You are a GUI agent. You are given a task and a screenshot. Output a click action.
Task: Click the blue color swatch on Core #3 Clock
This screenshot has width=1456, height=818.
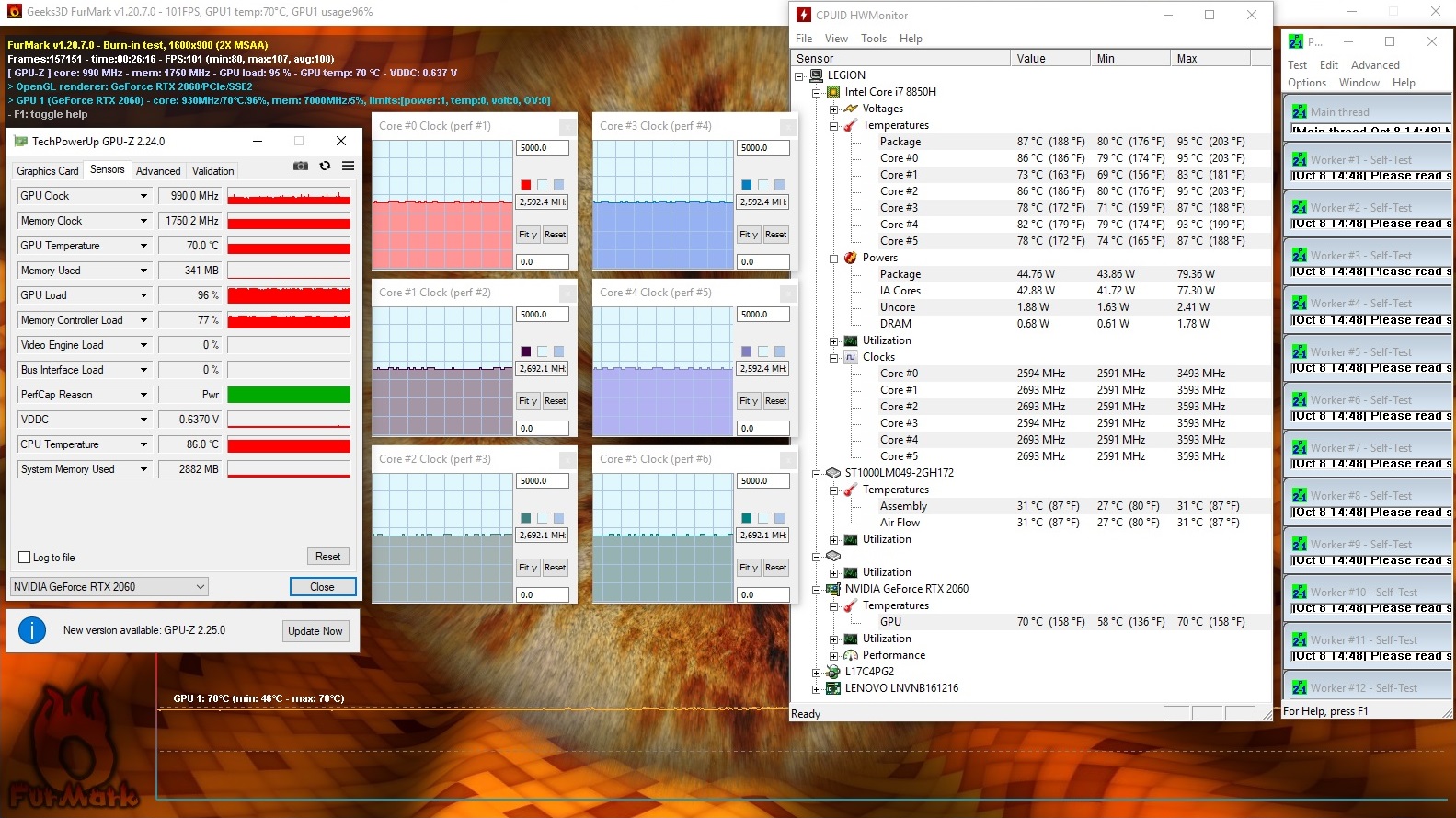[747, 185]
